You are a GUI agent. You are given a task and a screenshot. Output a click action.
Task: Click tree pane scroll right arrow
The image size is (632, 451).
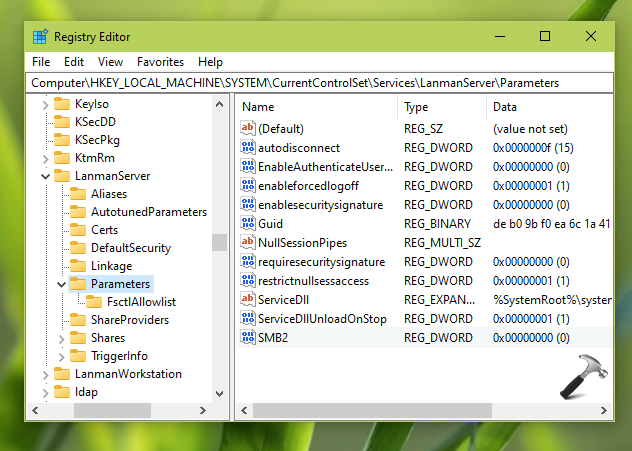point(203,410)
